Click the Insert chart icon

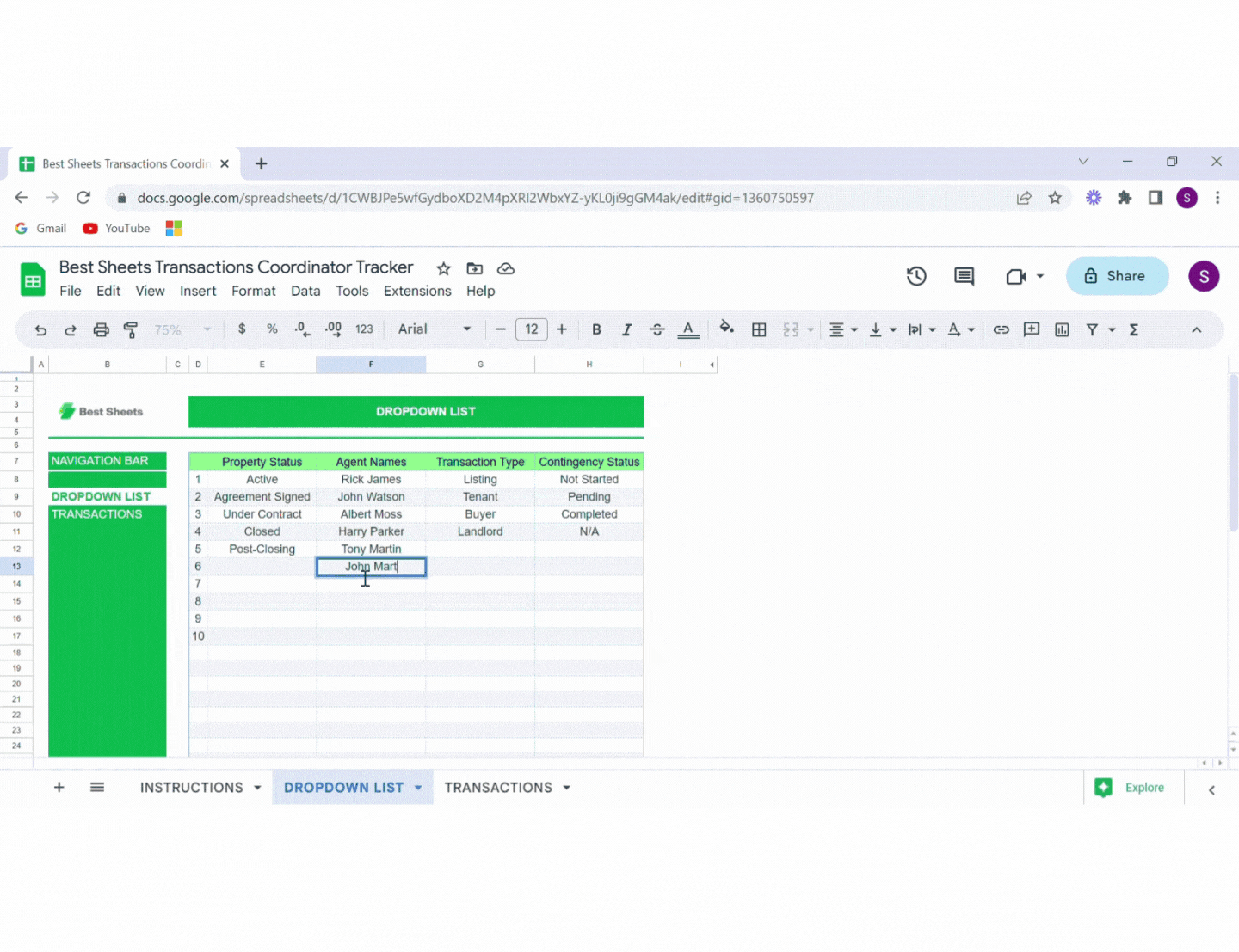(x=1062, y=329)
